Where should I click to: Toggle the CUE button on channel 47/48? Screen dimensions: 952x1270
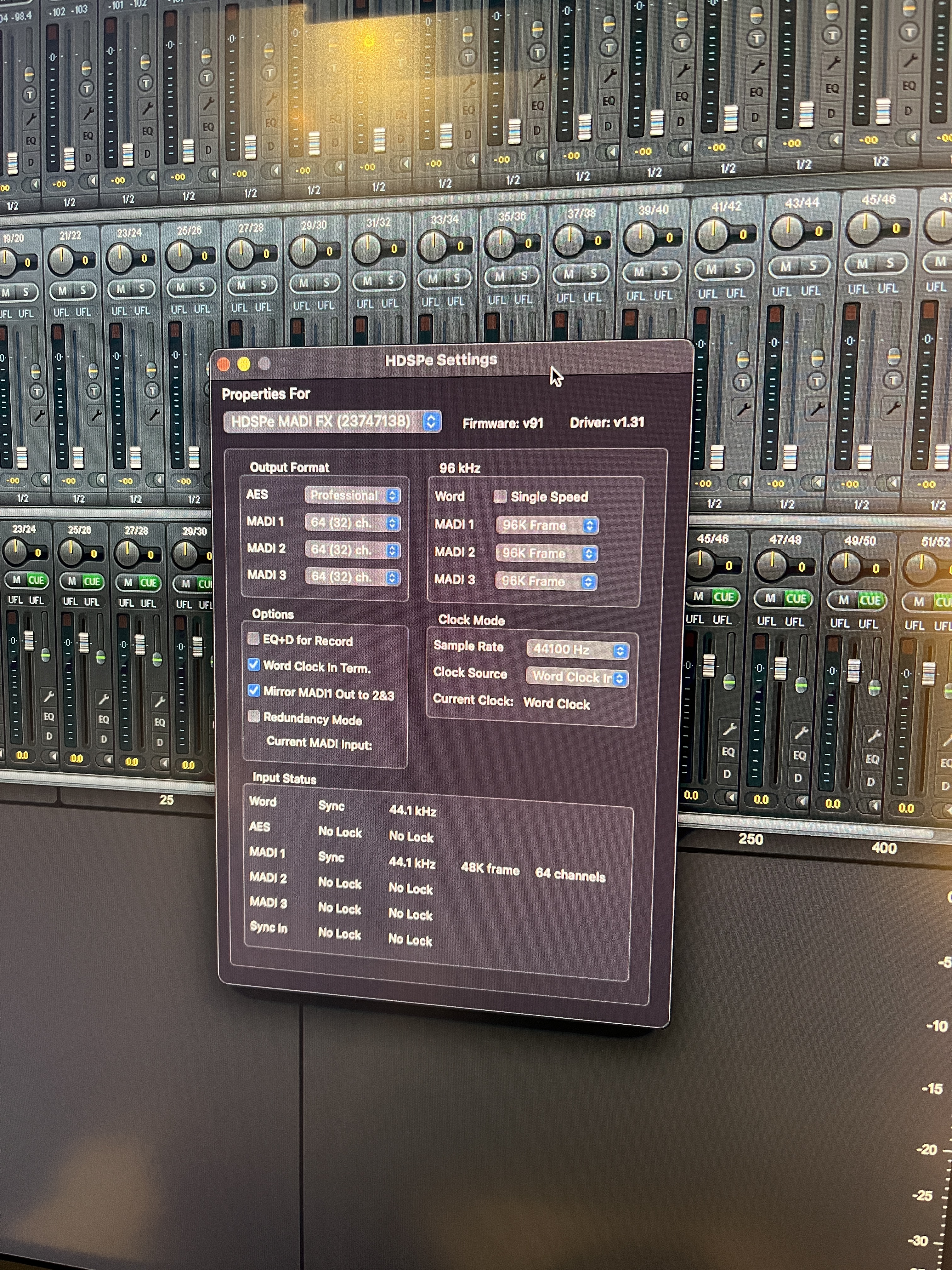click(796, 599)
